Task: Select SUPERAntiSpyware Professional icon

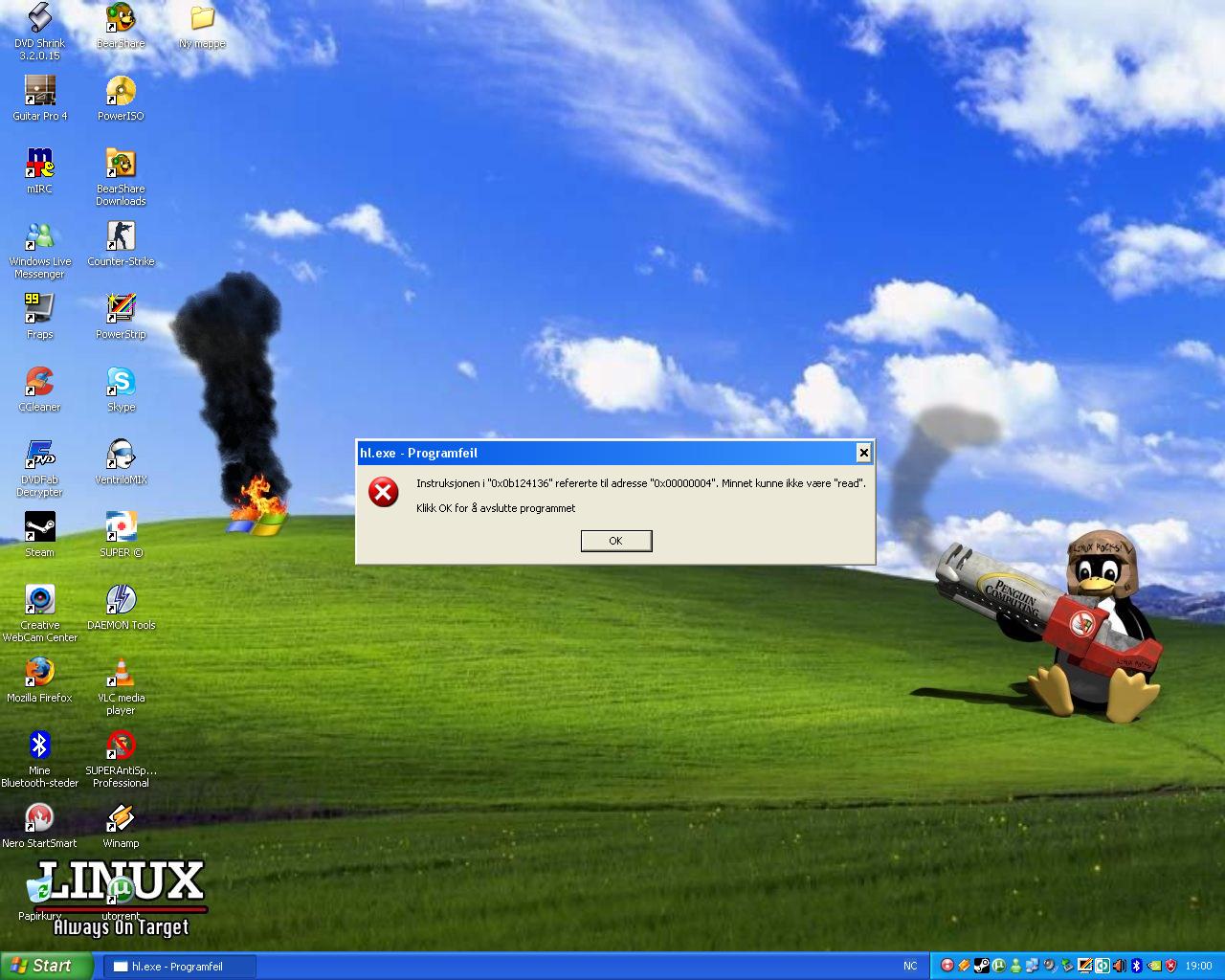Action: pos(121,759)
